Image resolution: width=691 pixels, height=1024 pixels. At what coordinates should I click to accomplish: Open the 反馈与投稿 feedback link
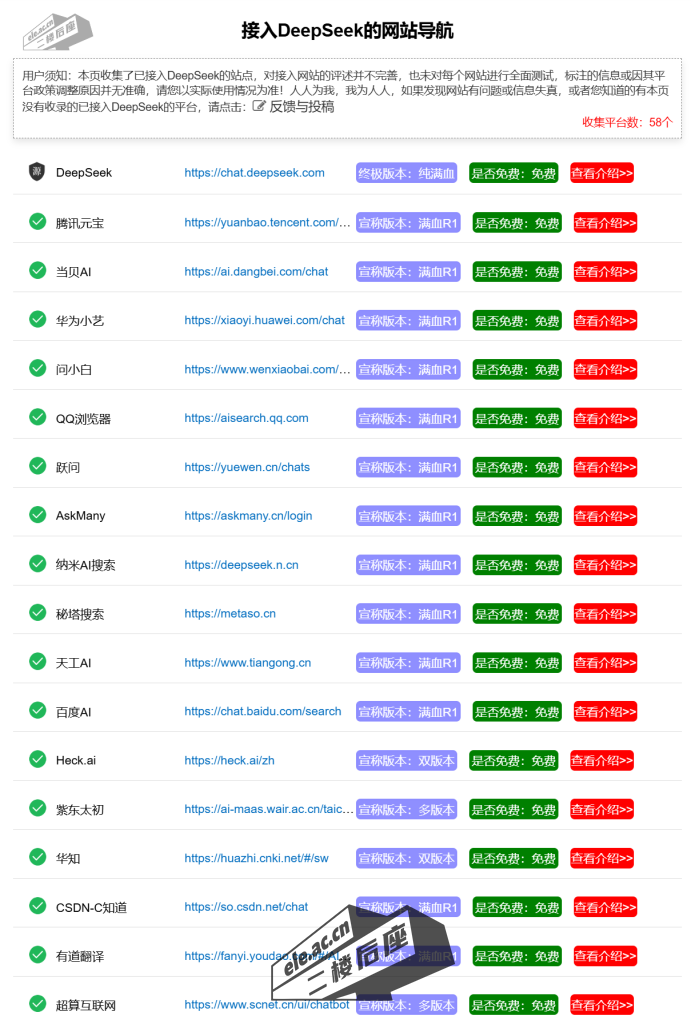click(301, 106)
